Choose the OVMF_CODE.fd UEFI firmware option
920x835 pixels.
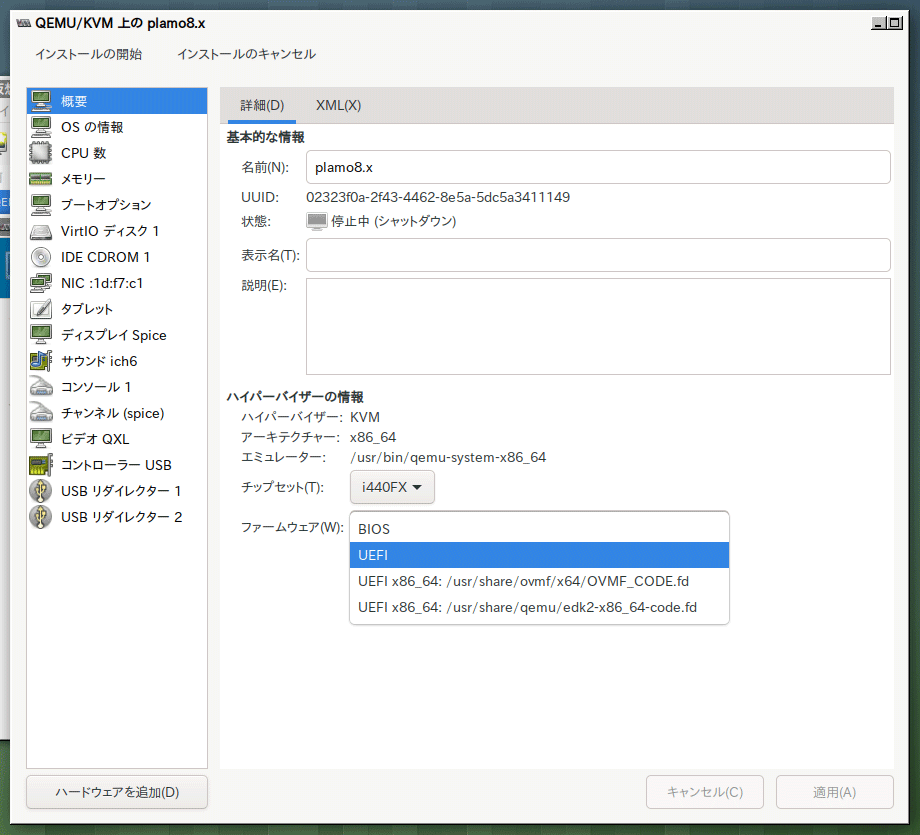(539, 581)
